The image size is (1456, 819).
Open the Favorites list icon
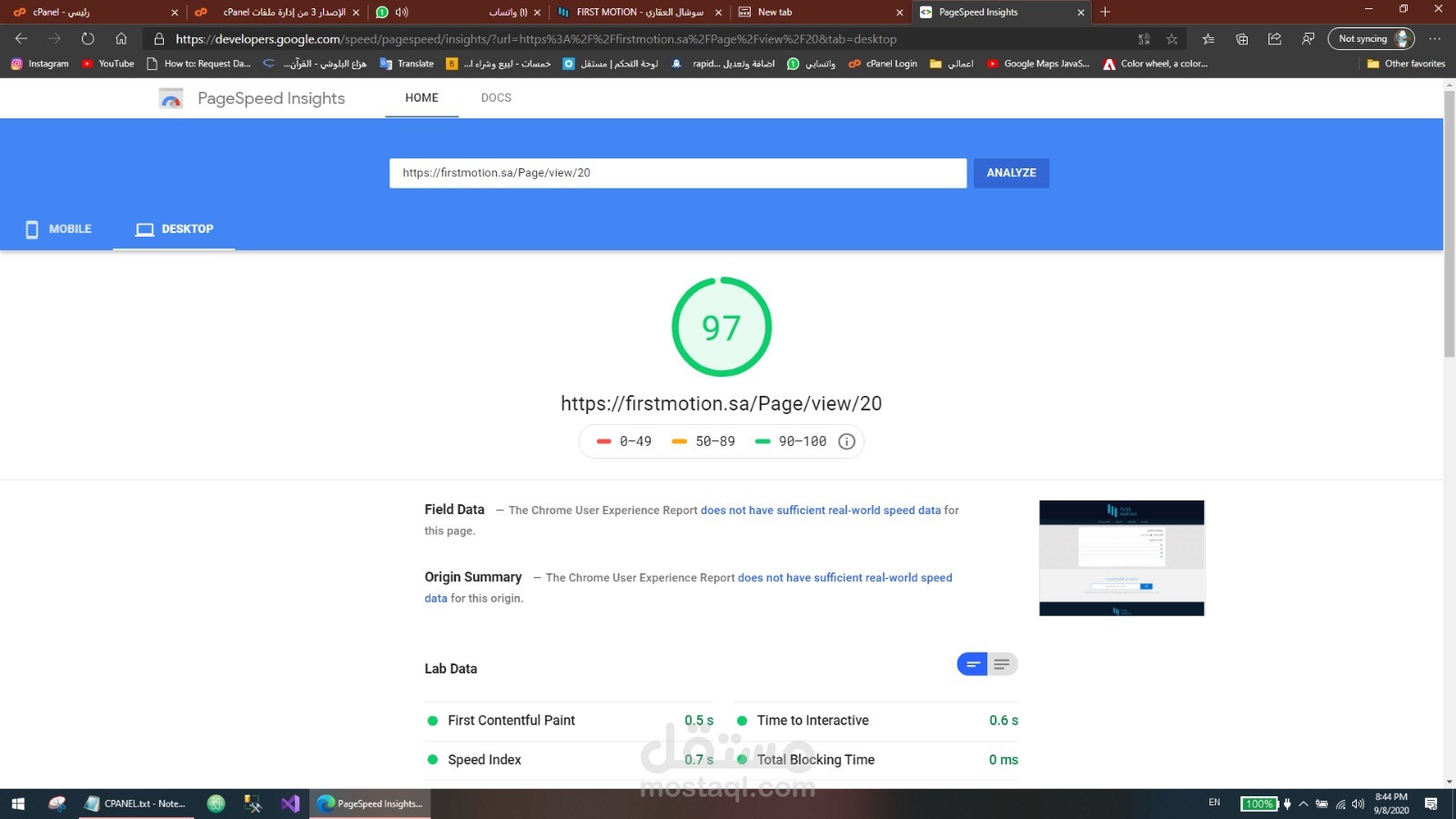click(1208, 39)
